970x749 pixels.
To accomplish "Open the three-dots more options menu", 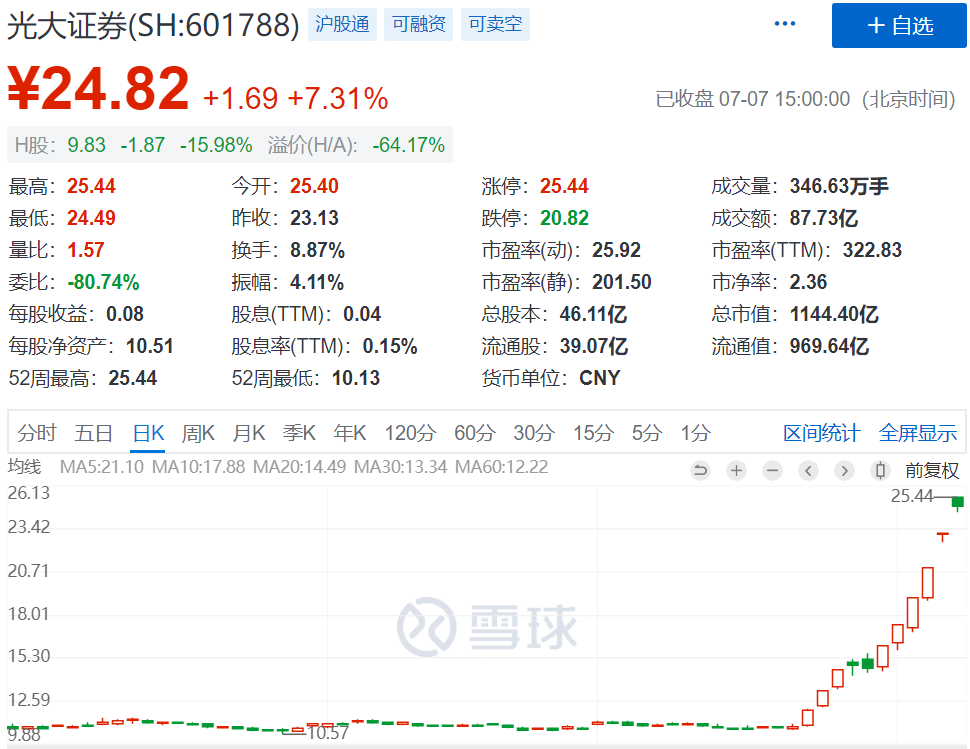I will tap(785, 24).
